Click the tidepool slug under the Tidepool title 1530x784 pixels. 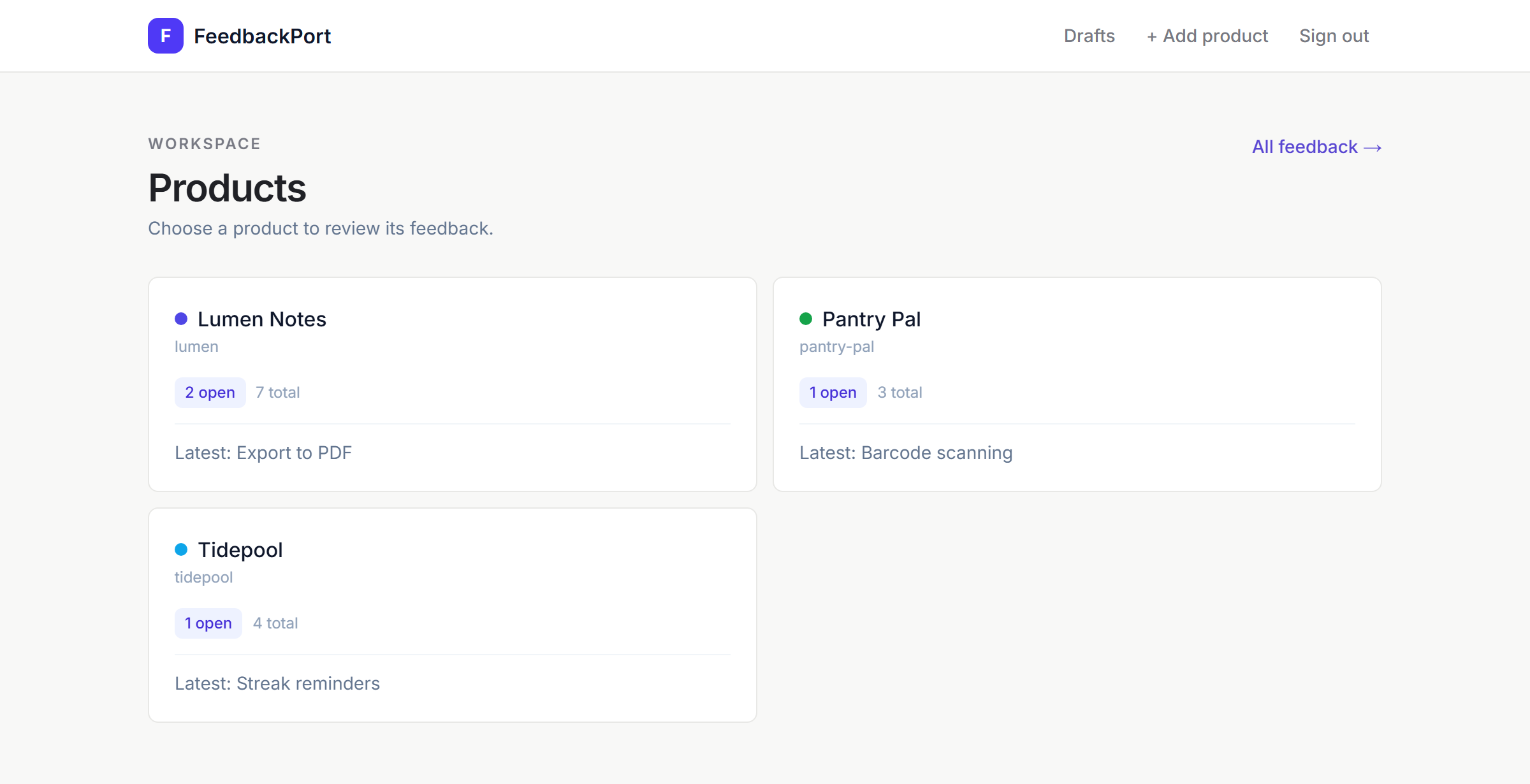pyautogui.click(x=204, y=577)
